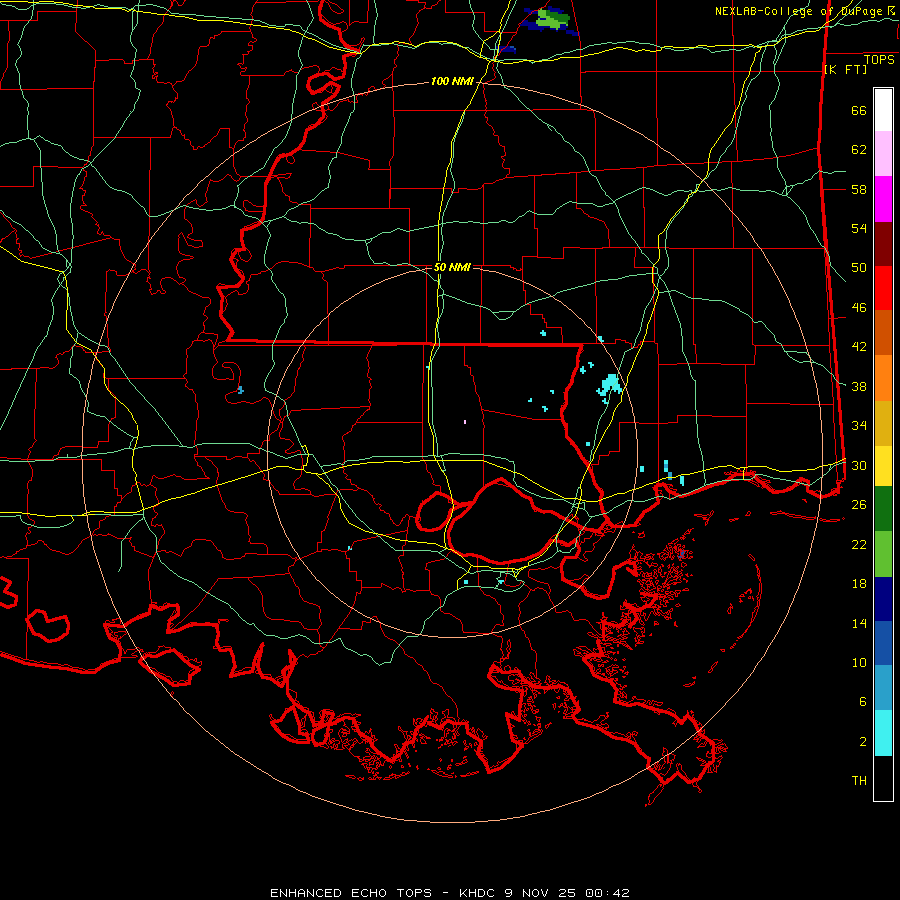Click the "54" legend value
The image size is (900, 900).
(859, 228)
